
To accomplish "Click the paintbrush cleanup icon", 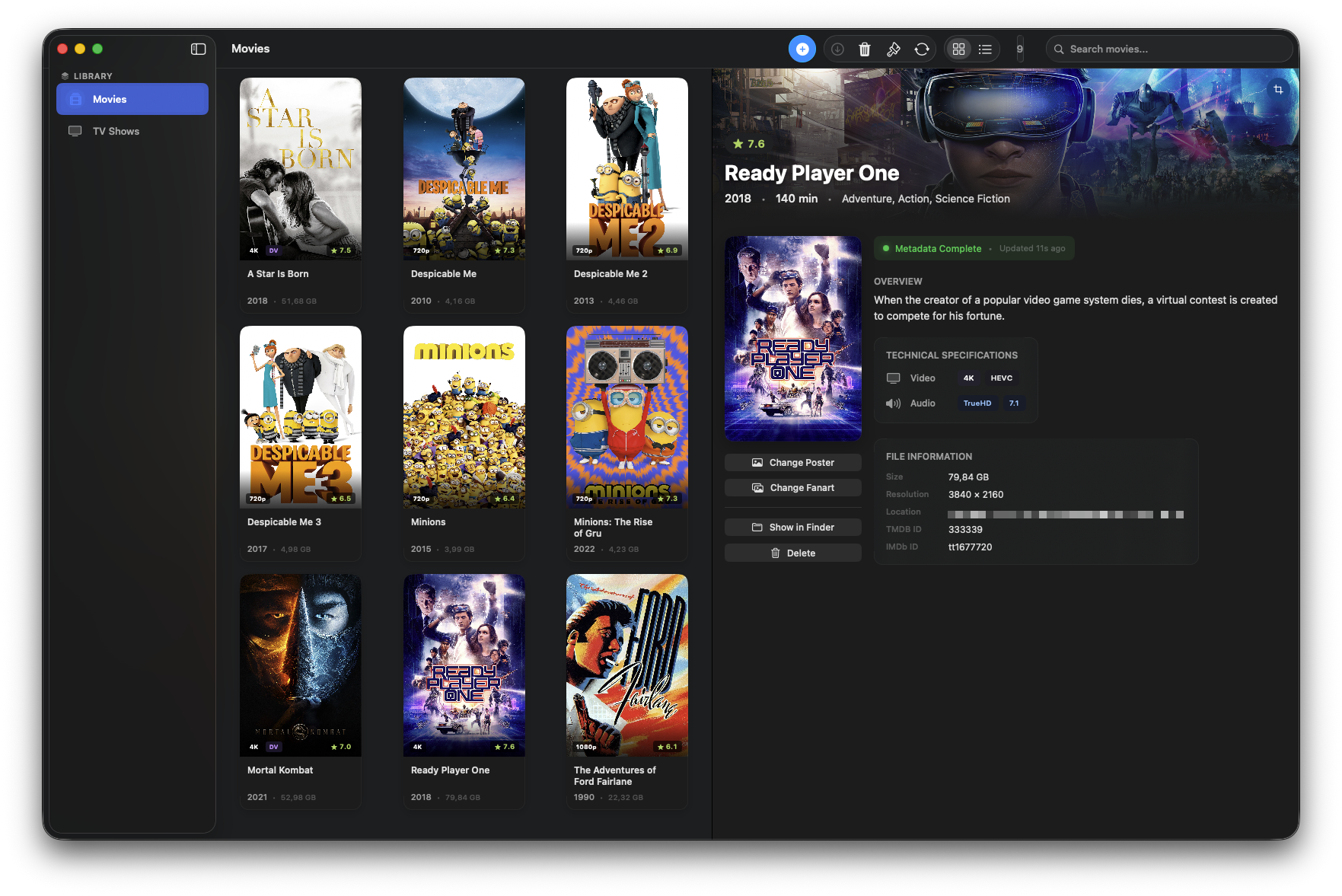I will pyautogui.click(x=893, y=49).
